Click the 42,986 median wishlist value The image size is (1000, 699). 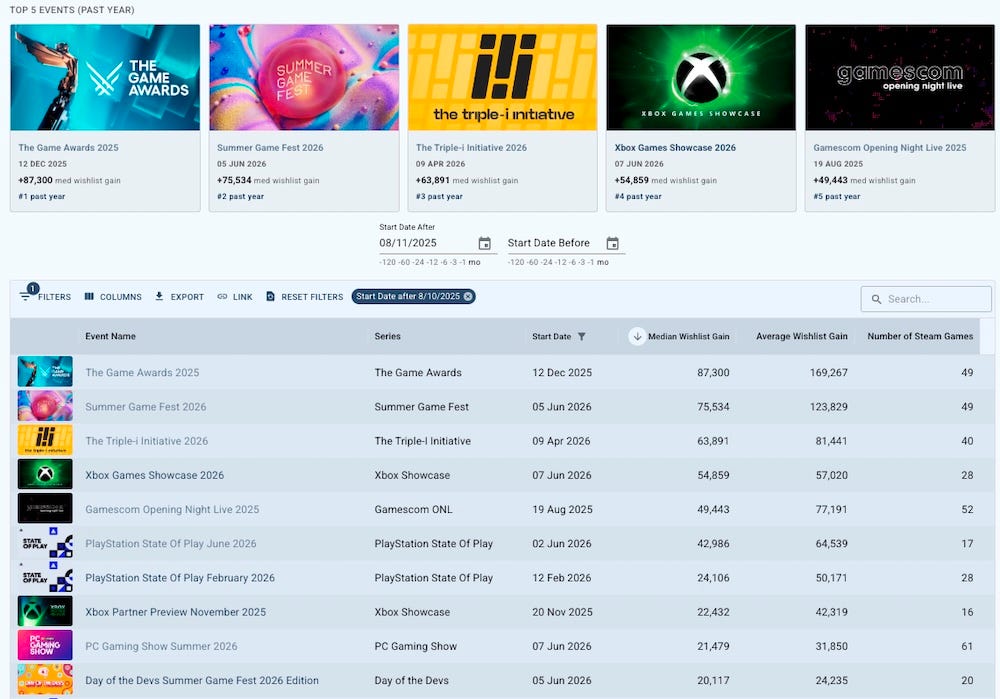pos(713,543)
